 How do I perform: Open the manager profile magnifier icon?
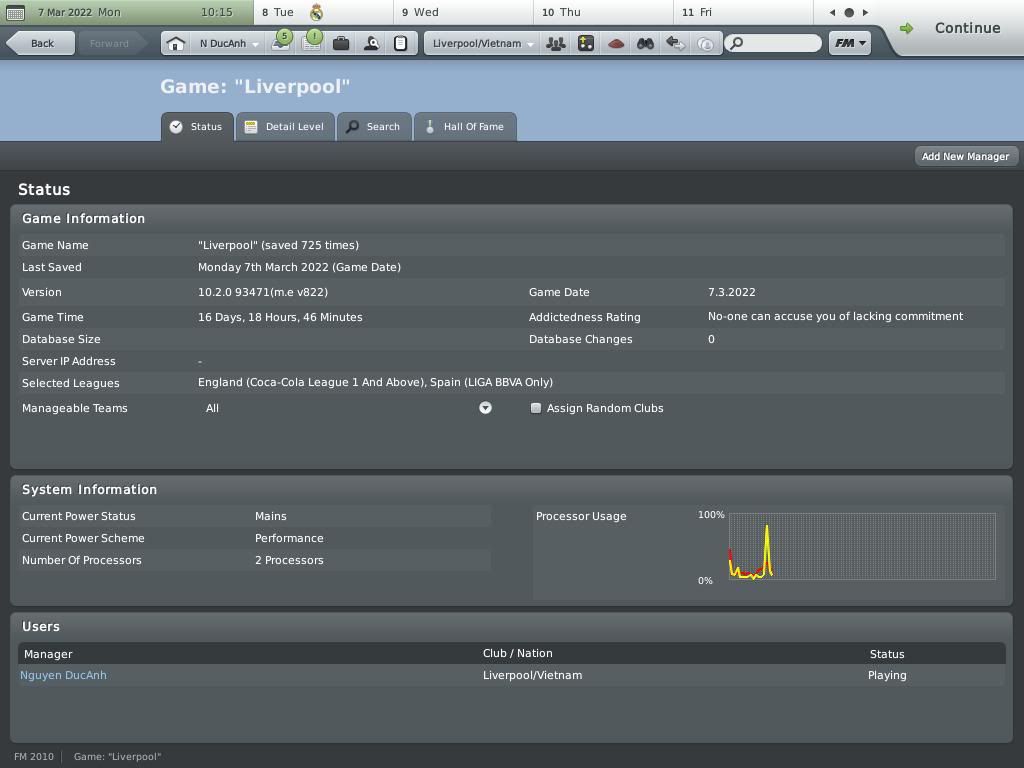pos(371,44)
